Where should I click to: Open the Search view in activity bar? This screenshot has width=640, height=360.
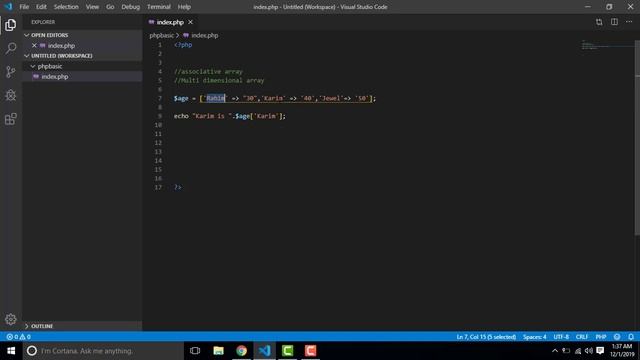11,48
